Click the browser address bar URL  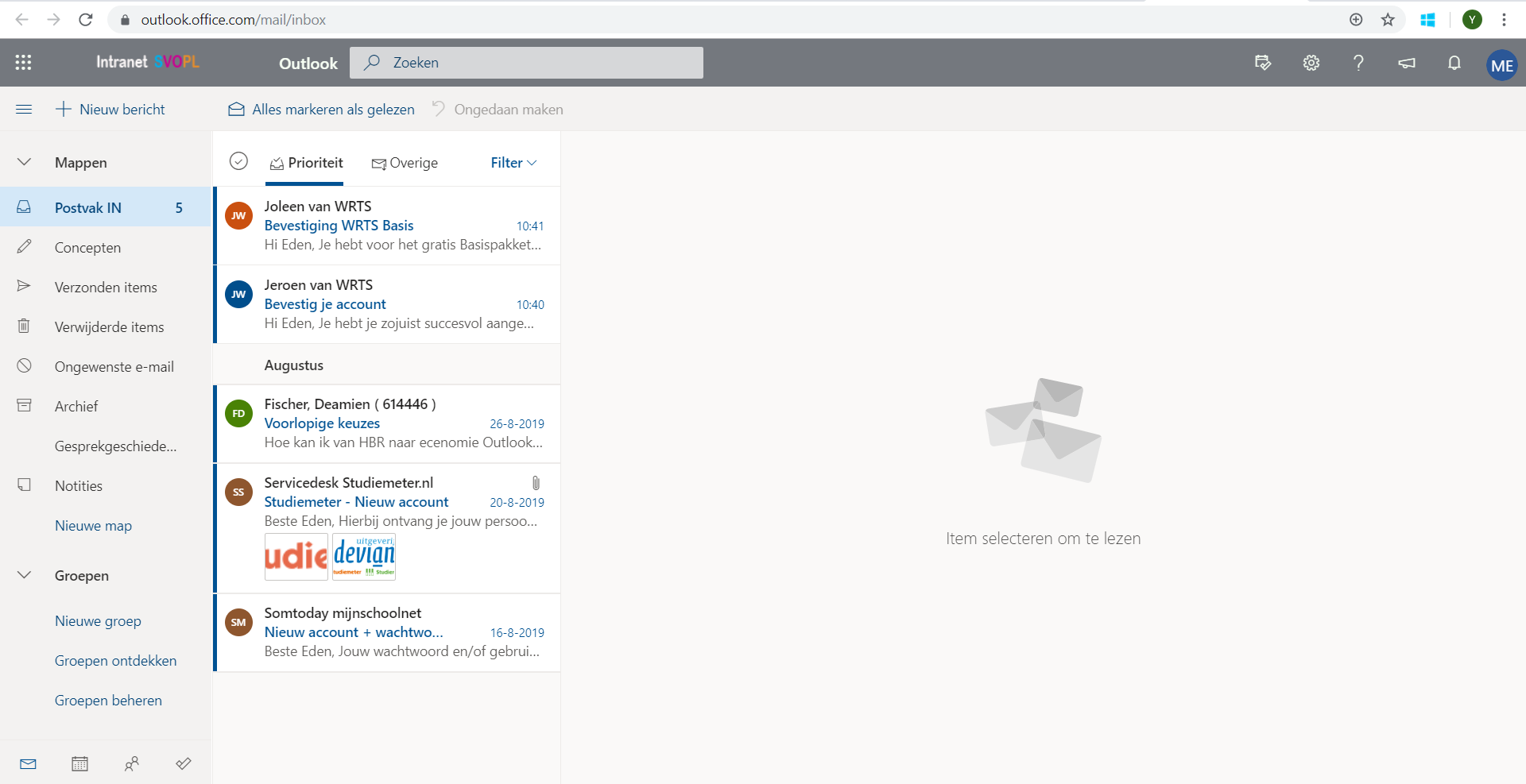(233, 20)
